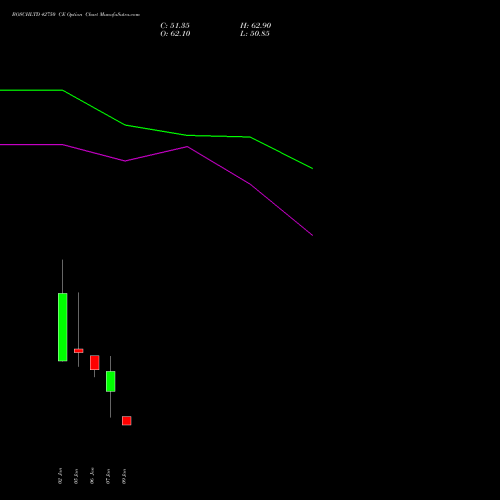Click the 09 Jan date axis label
Screen dimensions: 500x500
pyautogui.click(x=124, y=476)
